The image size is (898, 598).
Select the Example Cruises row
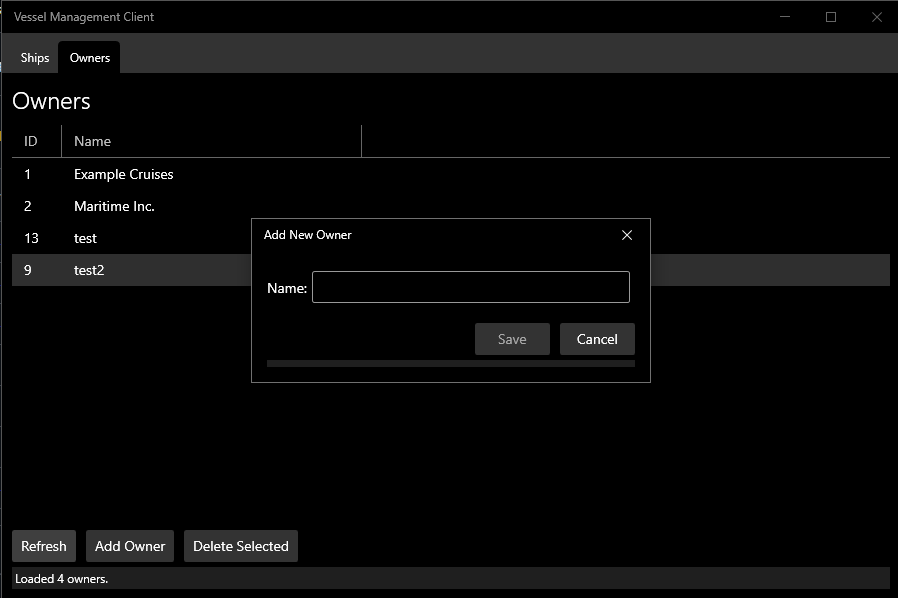[x=451, y=174]
